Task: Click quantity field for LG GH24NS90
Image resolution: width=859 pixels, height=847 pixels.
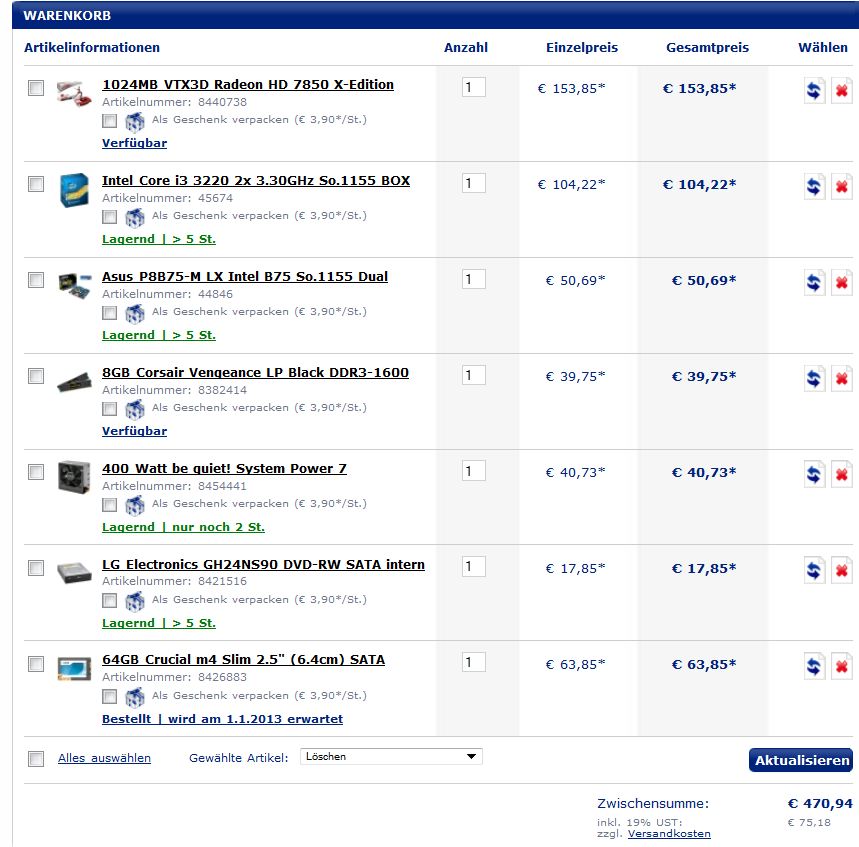Action: 474,566
